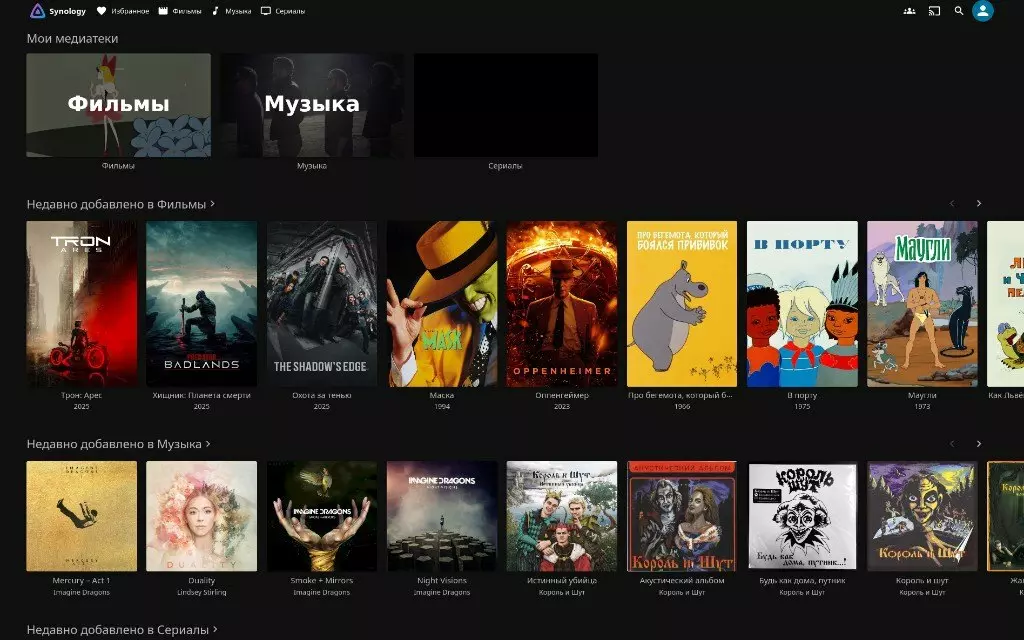Show previous movies with left arrow
Viewport: 1024px width, 640px height.
click(x=952, y=204)
